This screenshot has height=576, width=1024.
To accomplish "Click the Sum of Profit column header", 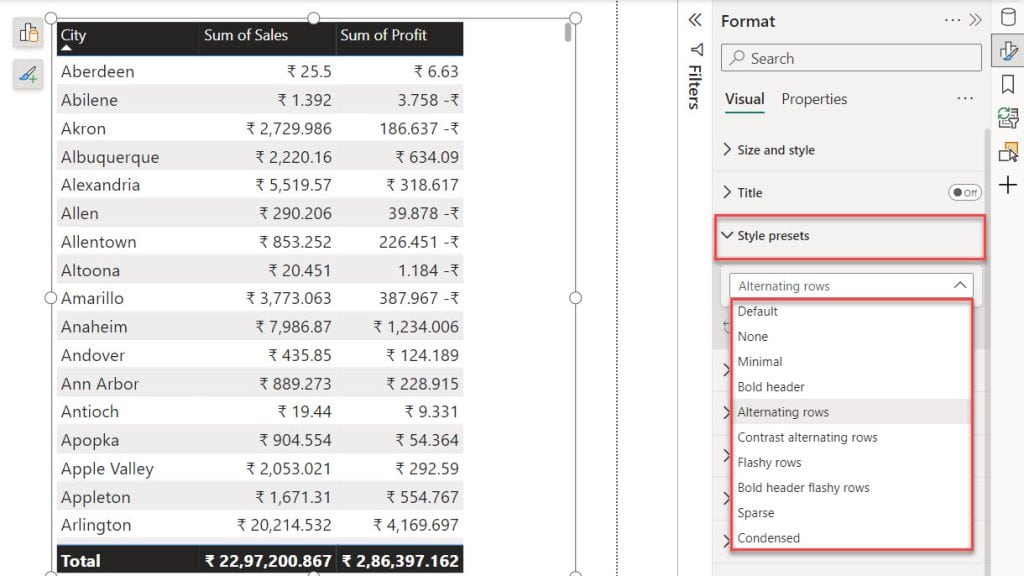I will tap(383, 35).
